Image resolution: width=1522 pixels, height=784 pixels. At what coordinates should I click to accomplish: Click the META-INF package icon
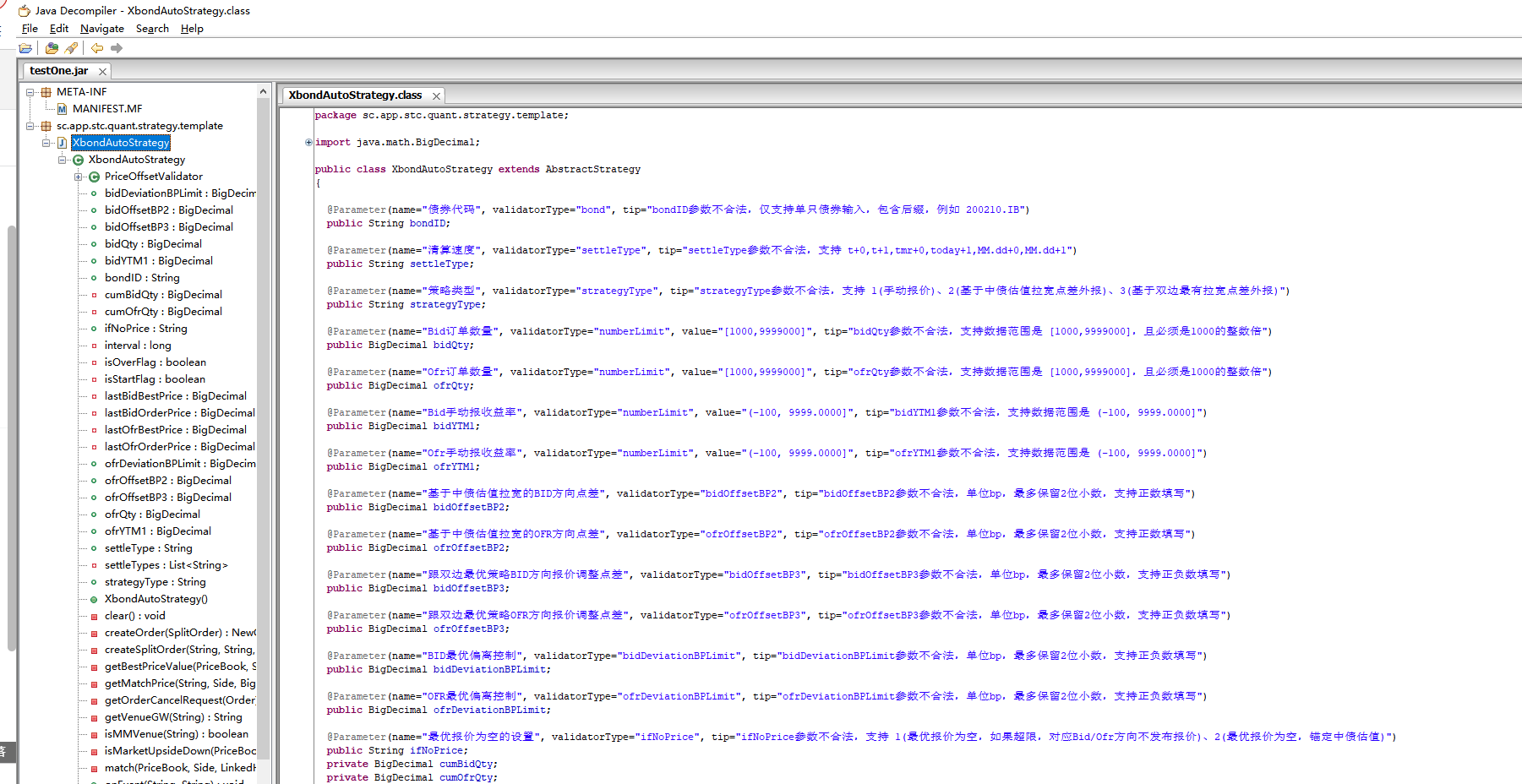tap(46, 92)
